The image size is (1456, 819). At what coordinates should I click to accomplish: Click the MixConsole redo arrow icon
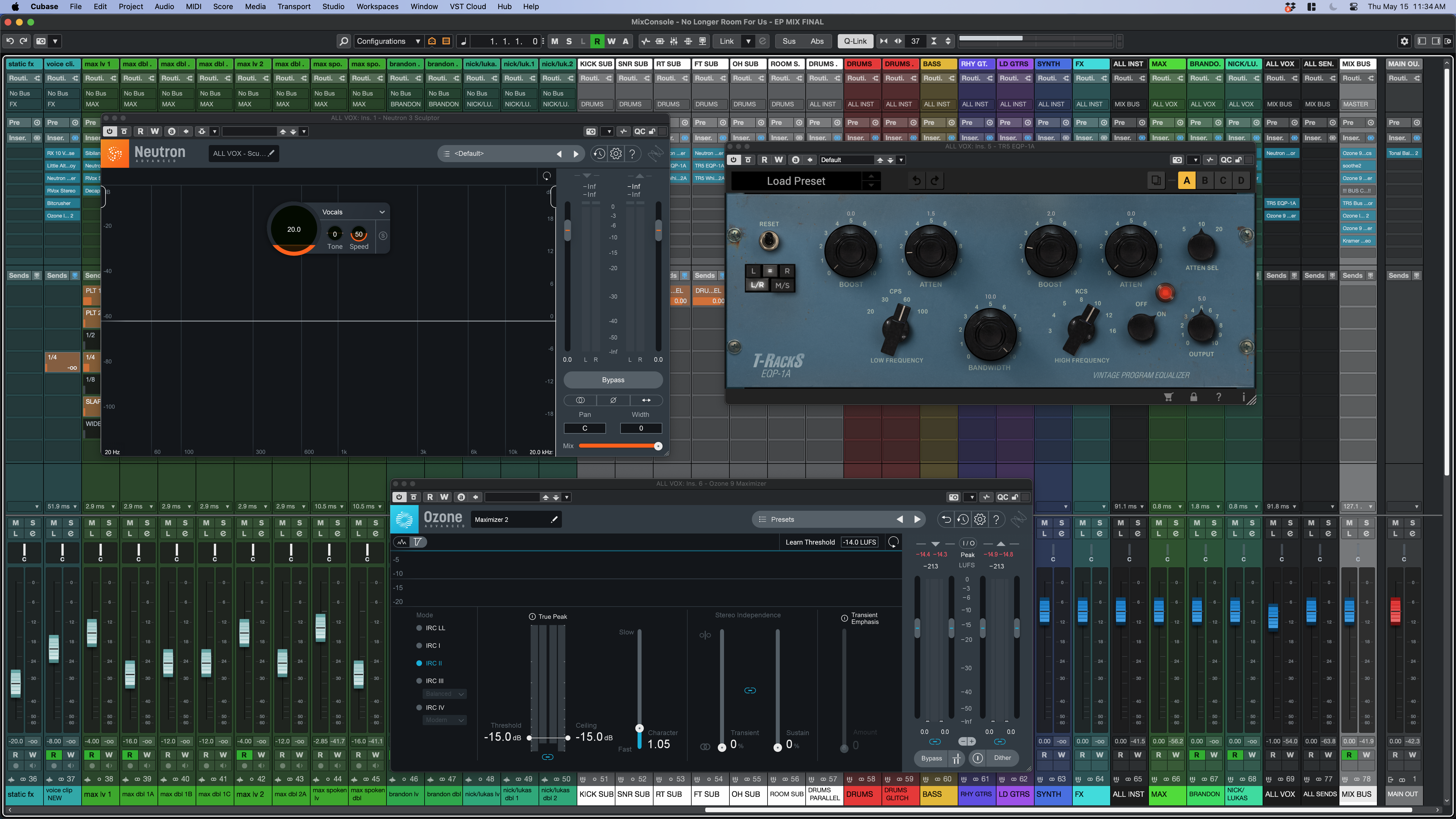[x=23, y=41]
